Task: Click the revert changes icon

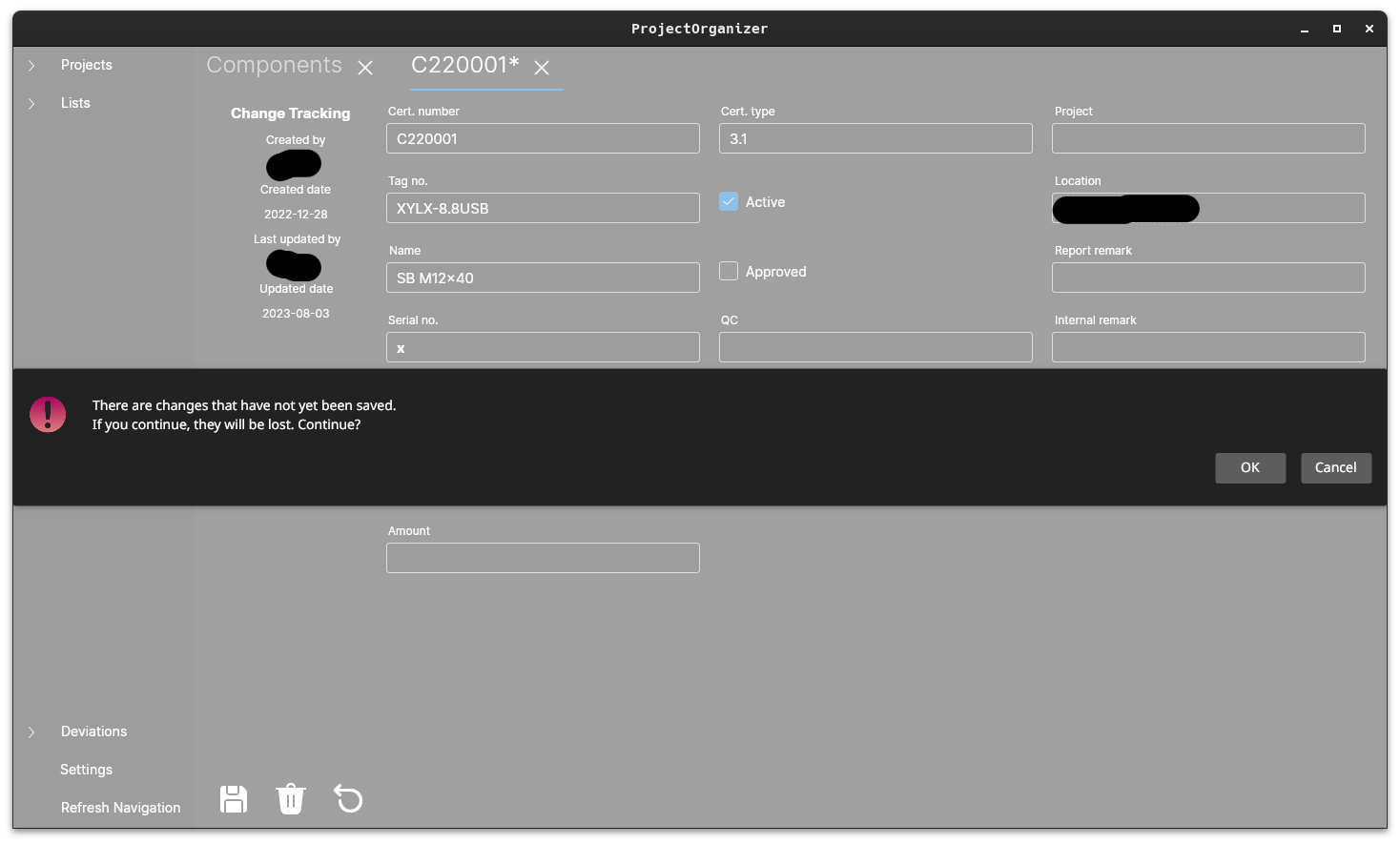Action: coord(347,799)
